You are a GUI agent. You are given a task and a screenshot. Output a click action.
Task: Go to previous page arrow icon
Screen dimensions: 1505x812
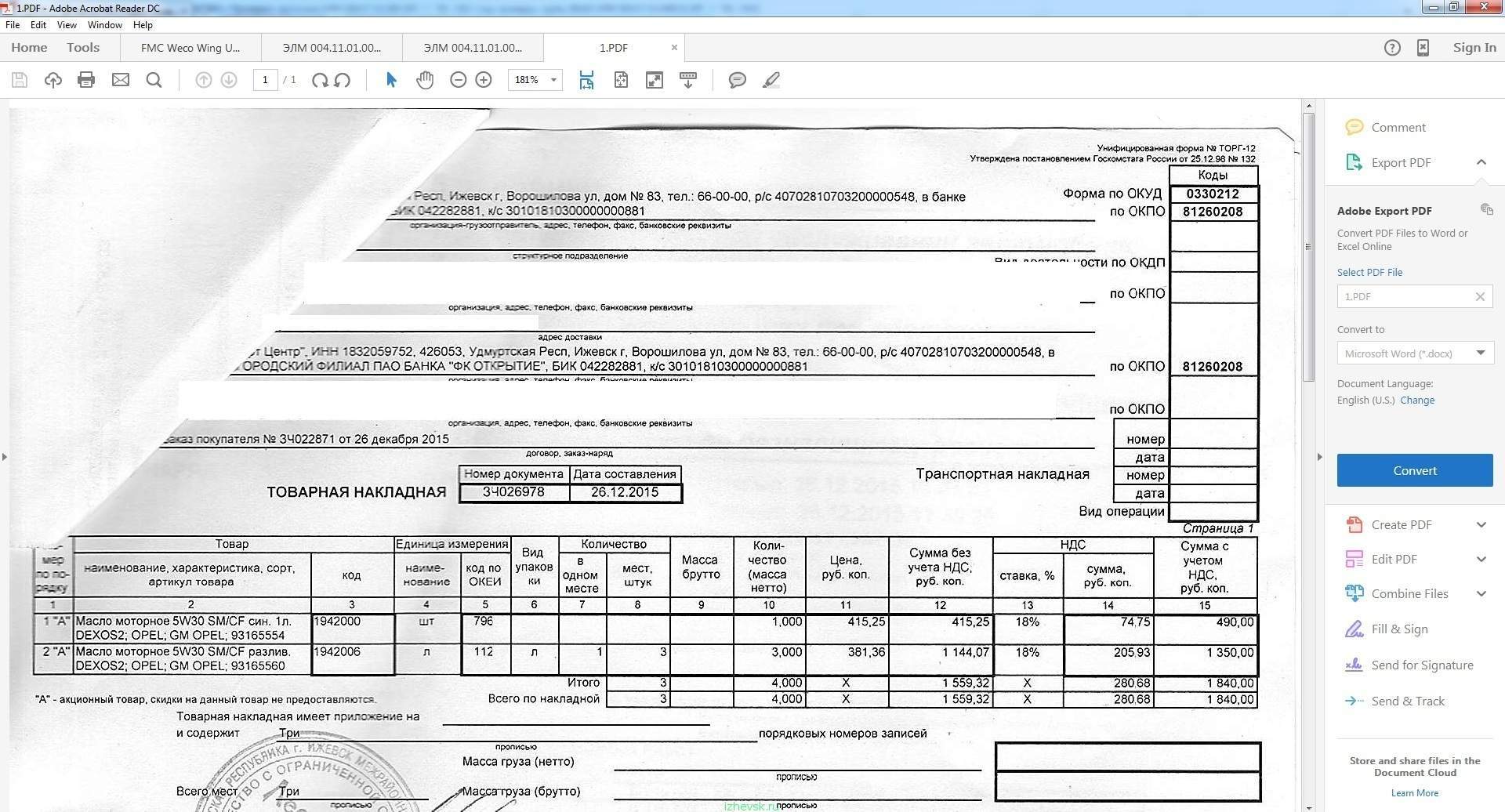(x=203, y=80)
